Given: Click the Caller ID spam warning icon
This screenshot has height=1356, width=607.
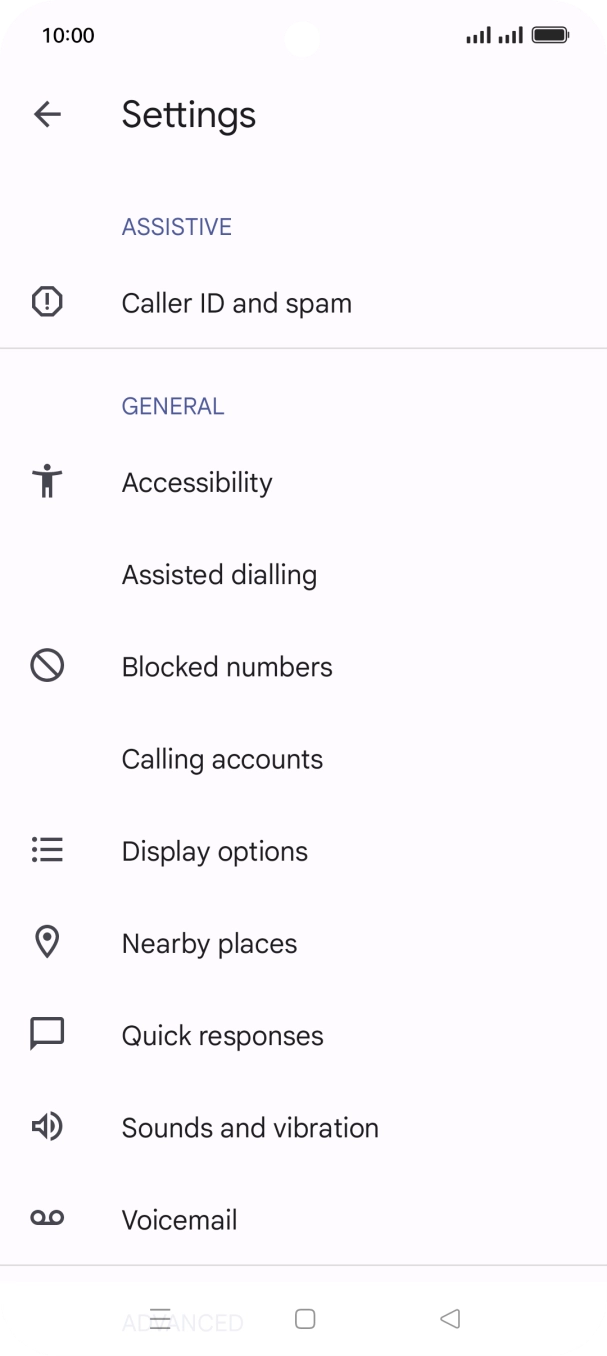Looking at the screenshot, I should 47,302.
